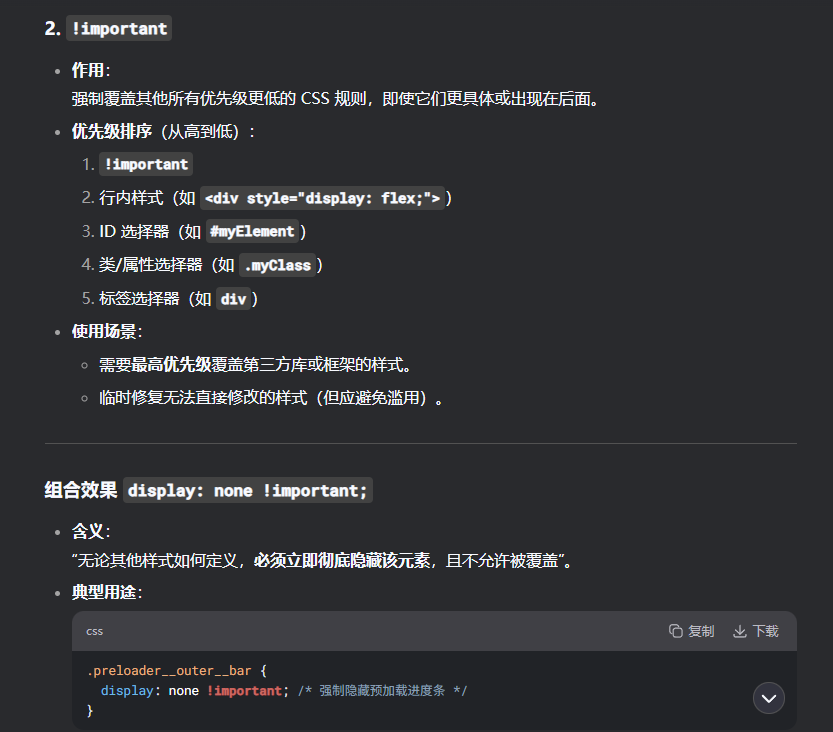
Task: Click the ".myClass" inline code chip
Action: coord(277,265)
